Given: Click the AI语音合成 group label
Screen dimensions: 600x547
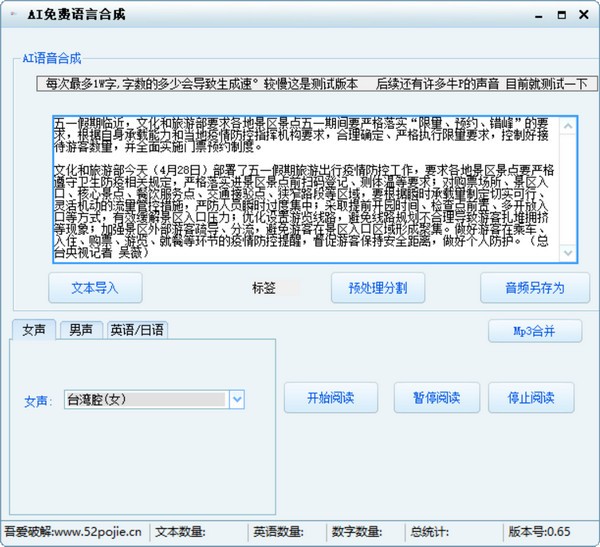Looking at the screenshot, I should pos(52,58).
